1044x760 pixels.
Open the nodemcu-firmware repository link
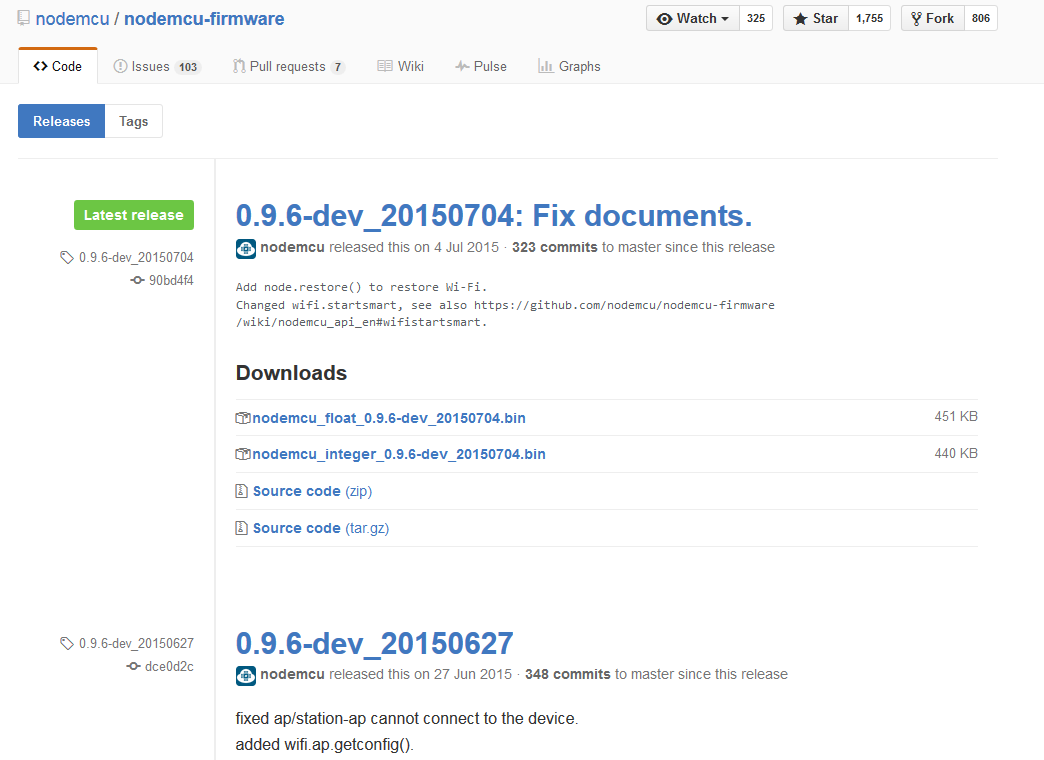(204, 19)
